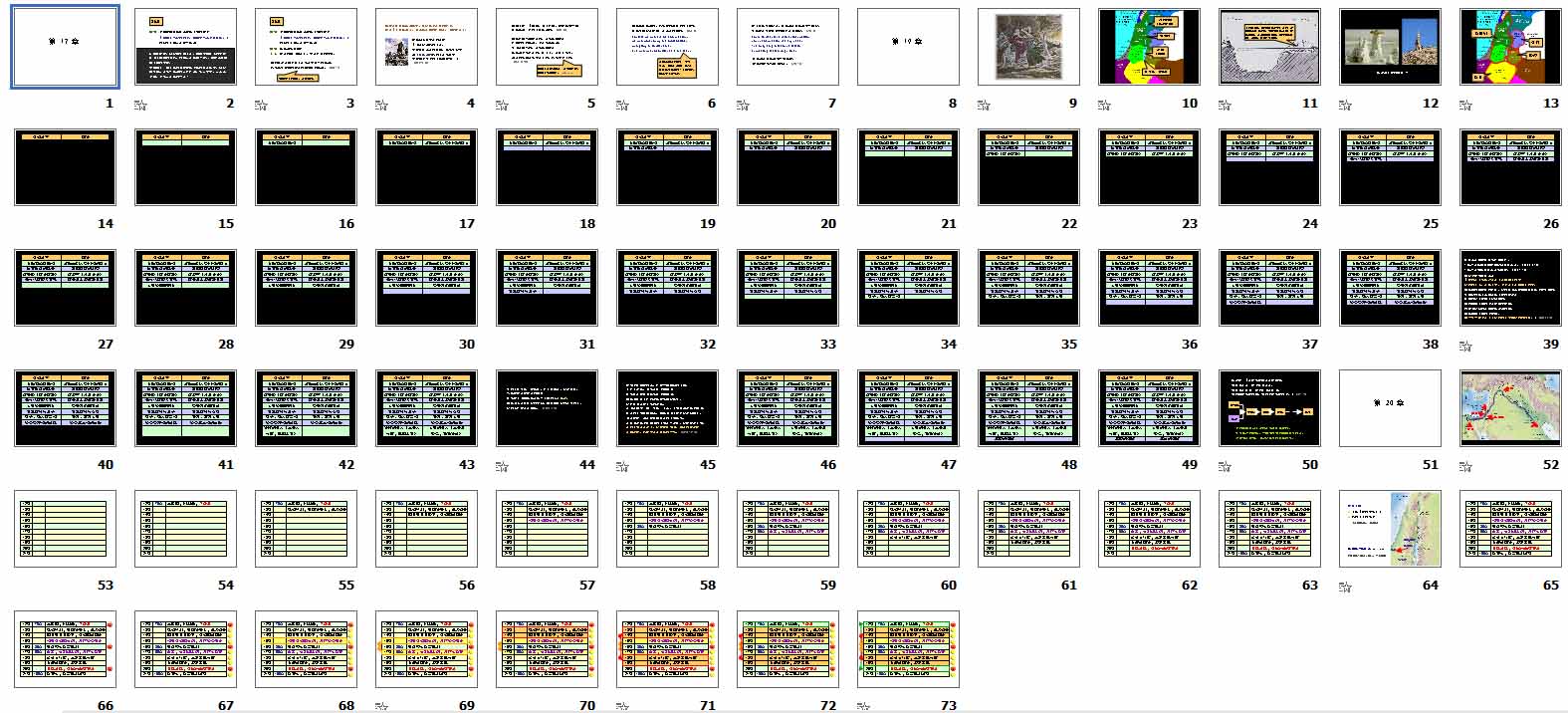Click animation star icon under slide 73

click(863, 706)
